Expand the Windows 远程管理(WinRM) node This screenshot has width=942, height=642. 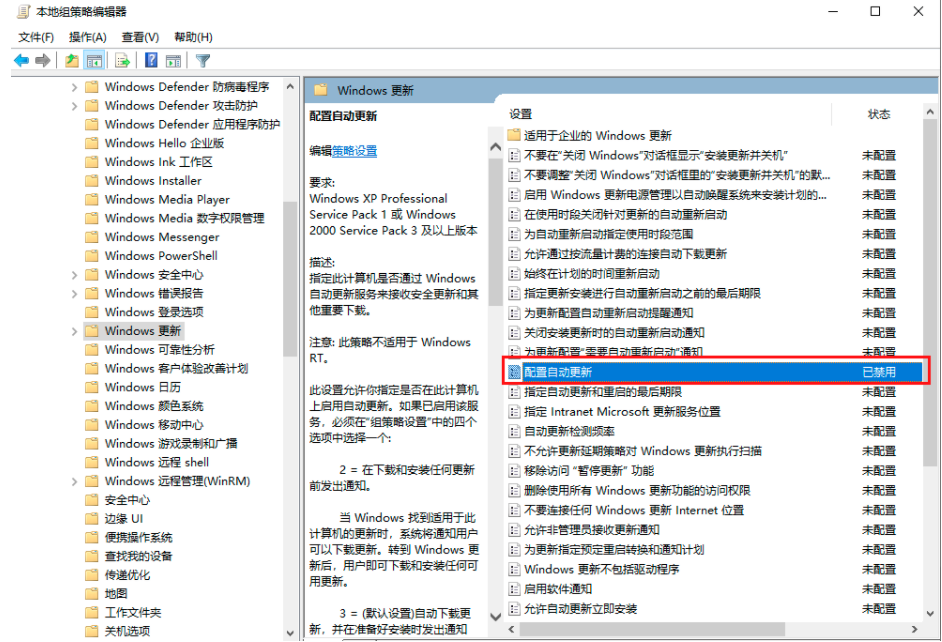point(74,481)
